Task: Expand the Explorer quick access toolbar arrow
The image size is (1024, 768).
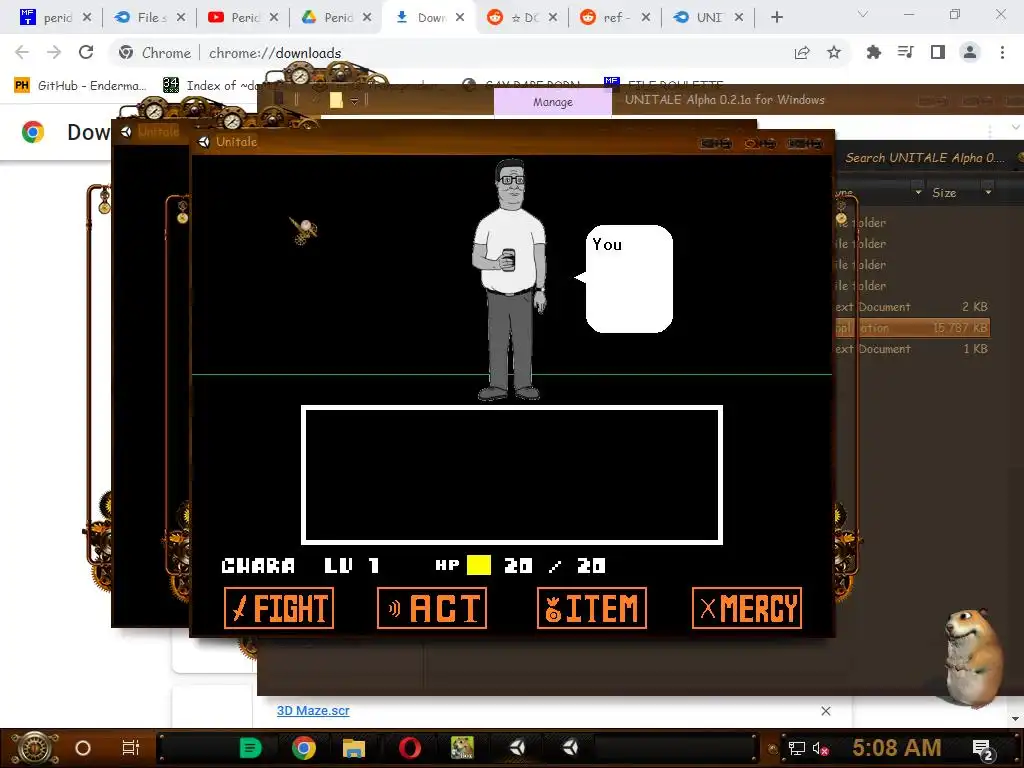Action: click(354, 101)
